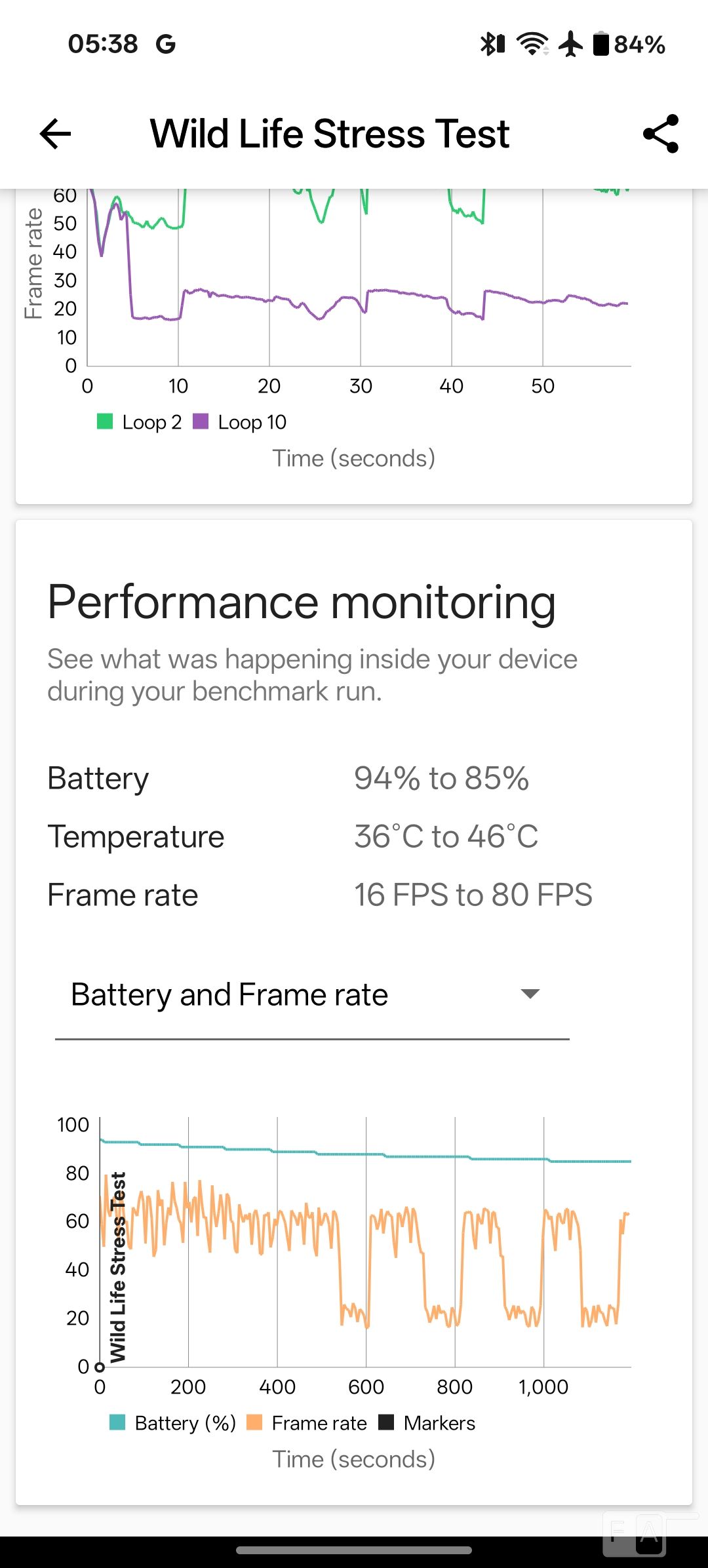Tap the Google G notification icon

click(165, 45)
